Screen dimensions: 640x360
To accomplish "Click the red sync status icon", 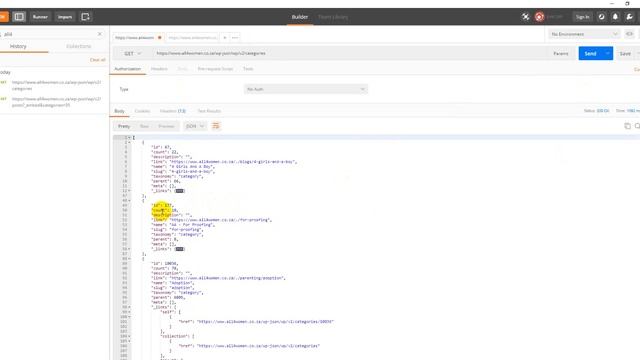I will coord(539,17).
